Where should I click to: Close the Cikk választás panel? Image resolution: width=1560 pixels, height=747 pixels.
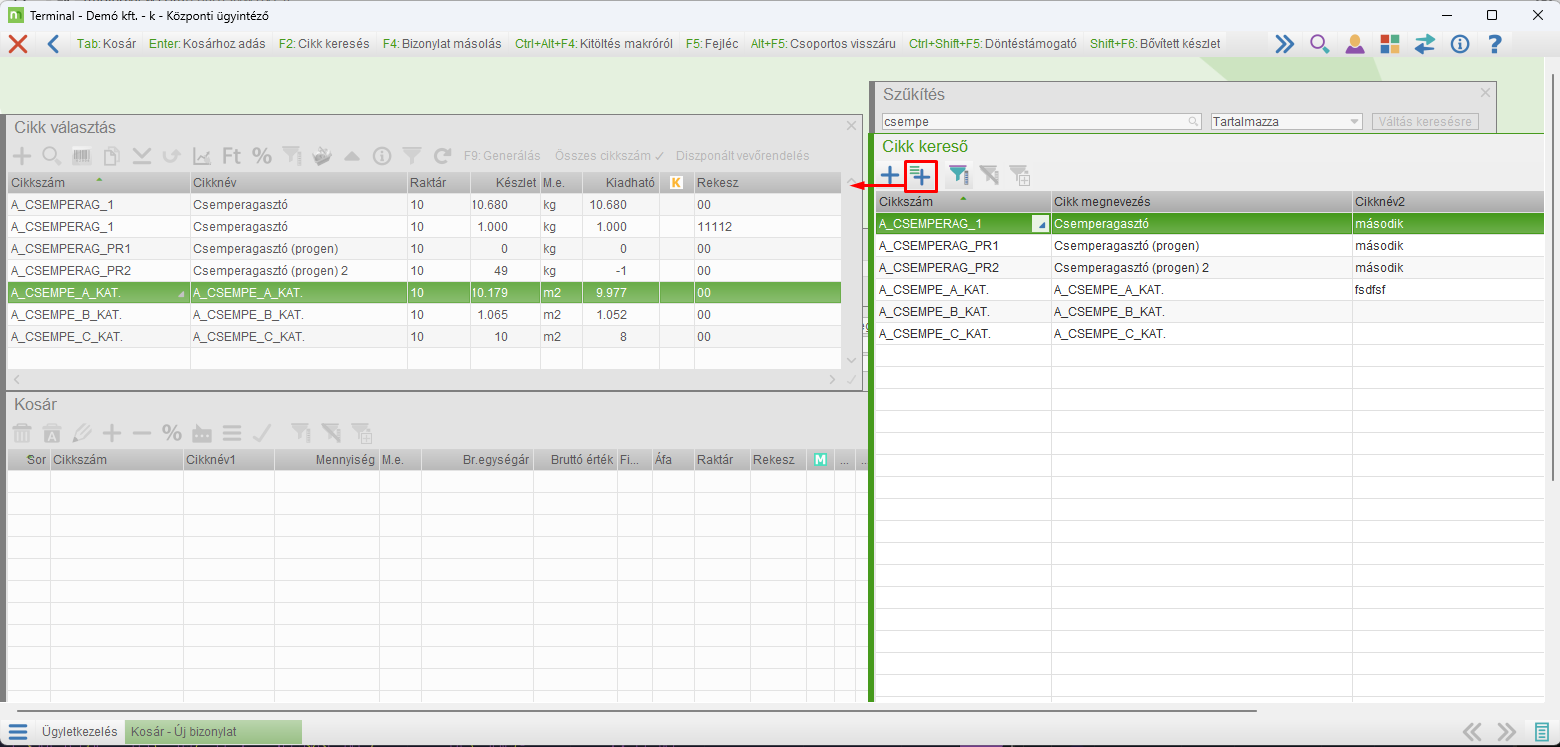tap(851, 126)
